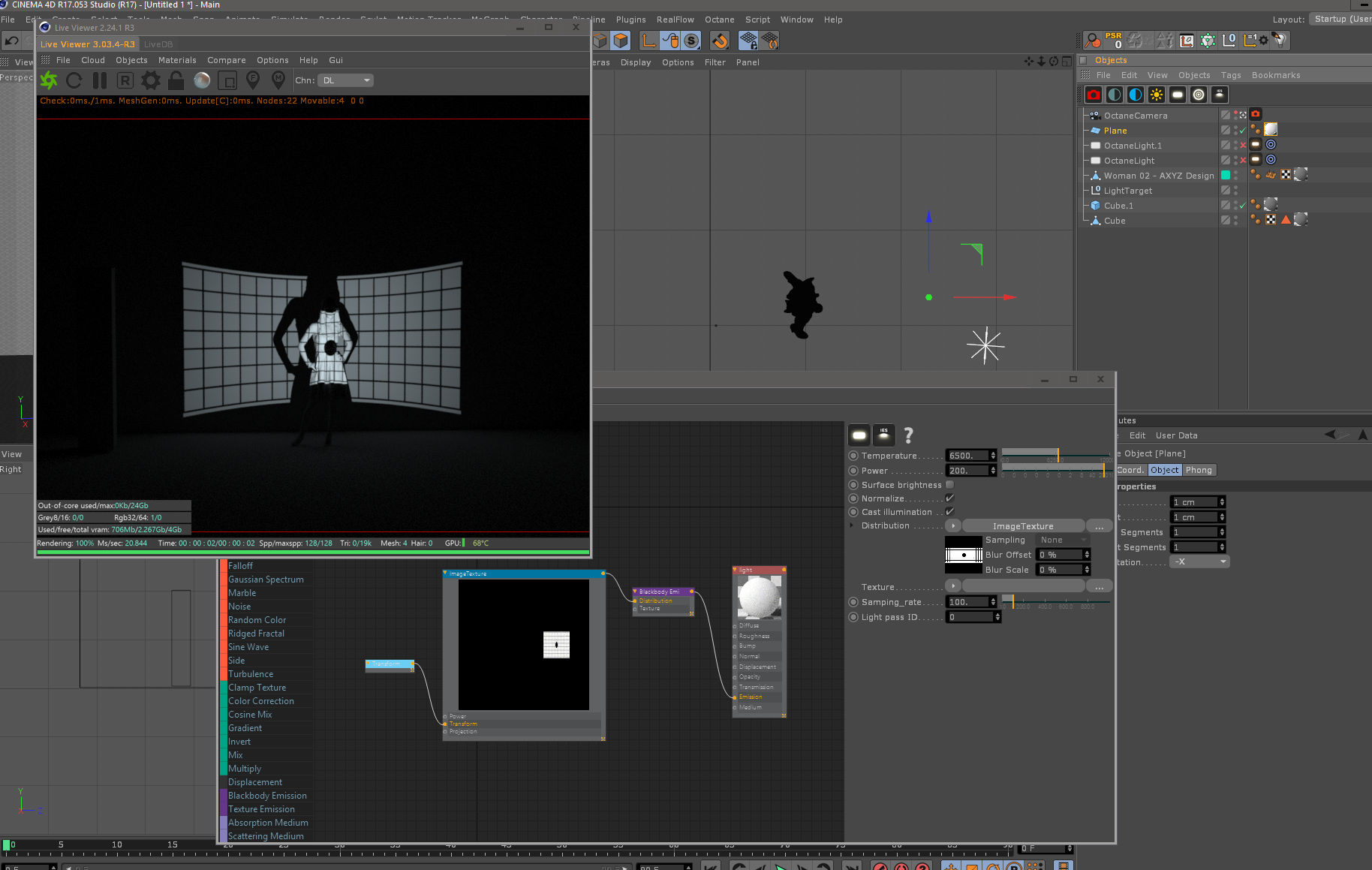Click the green Octane send-scene render icon
1372x870 pixels.
pyautogui.click(x=49, y=80)
